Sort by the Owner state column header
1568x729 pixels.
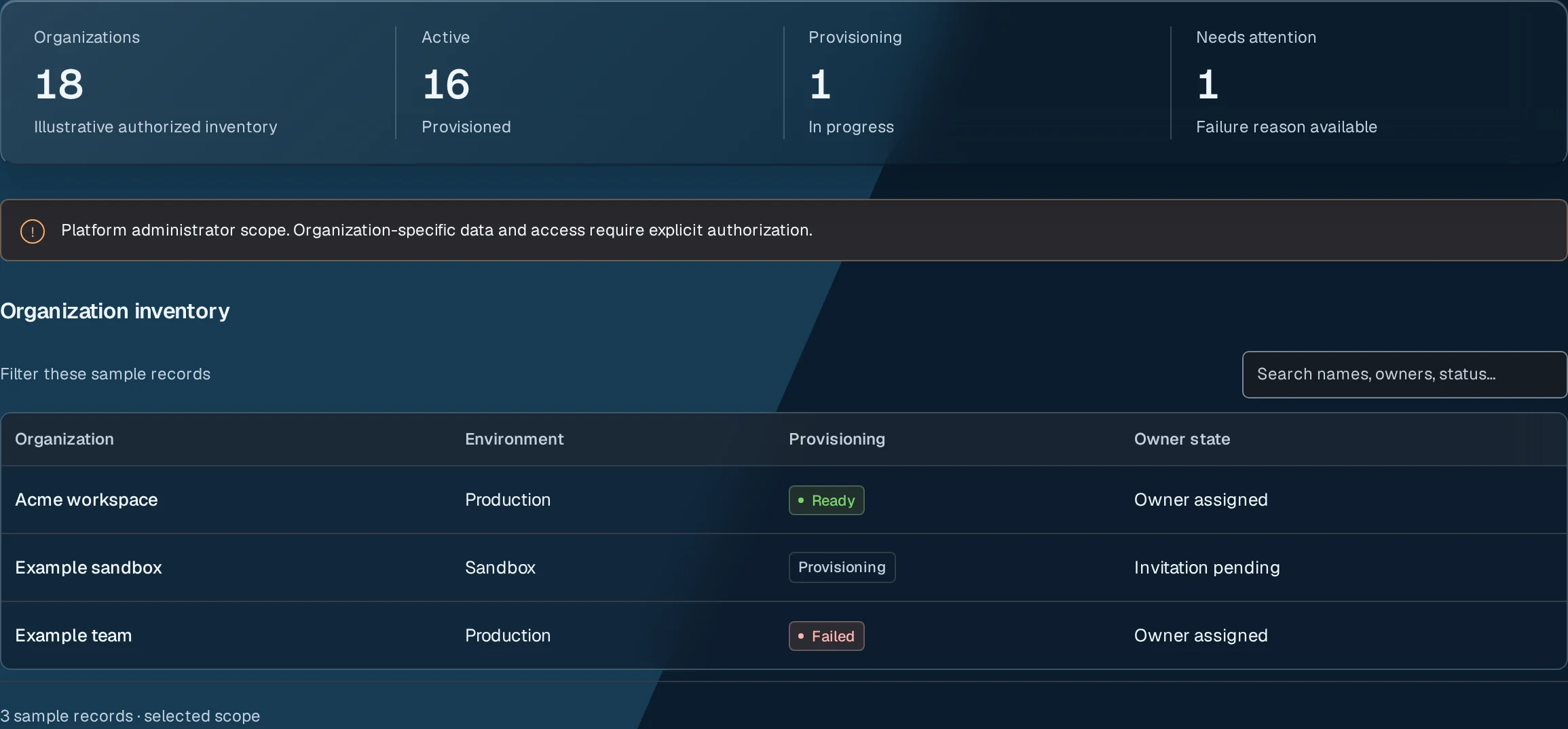click(x=1182, y=439)
